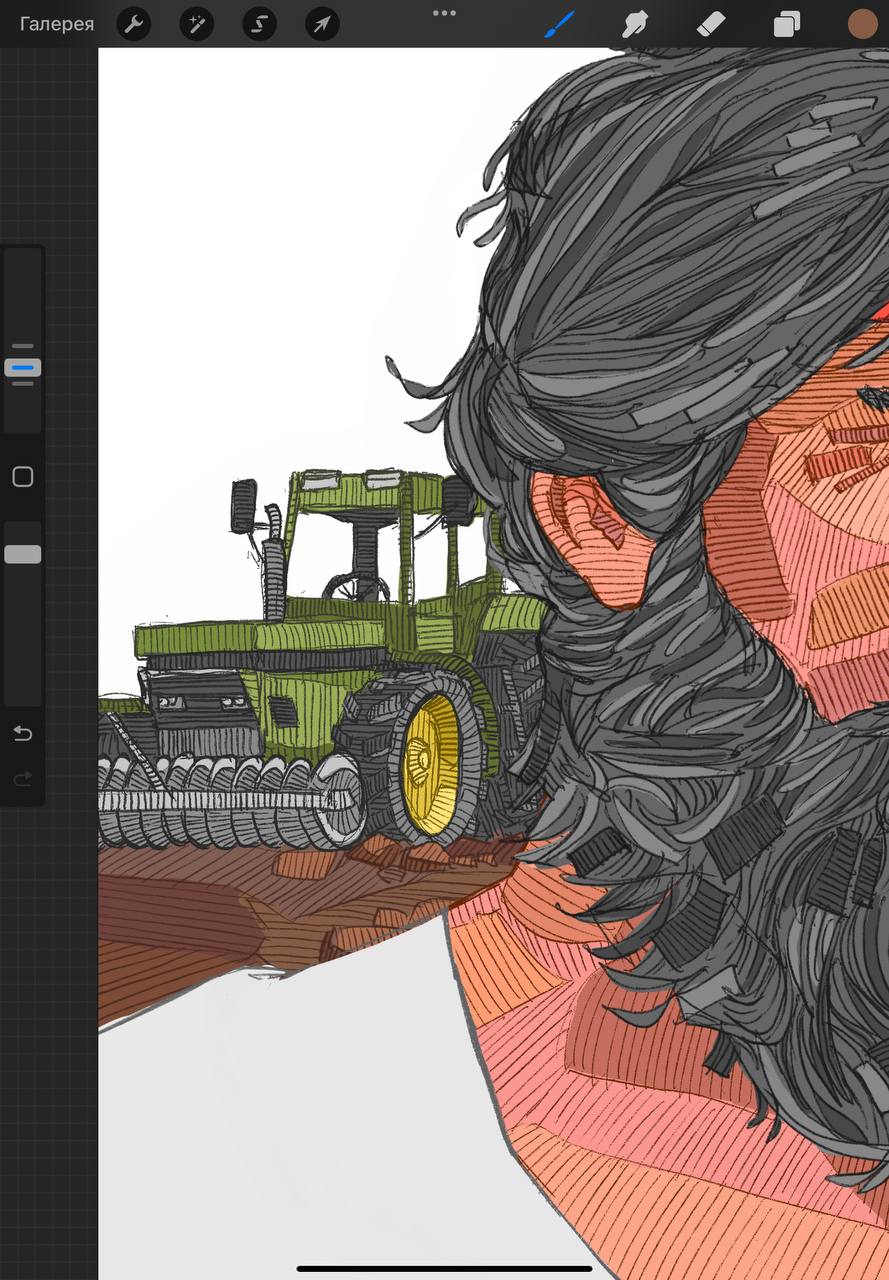Tap the tractor's green cab roof on canvas

[x=350, y=482]
